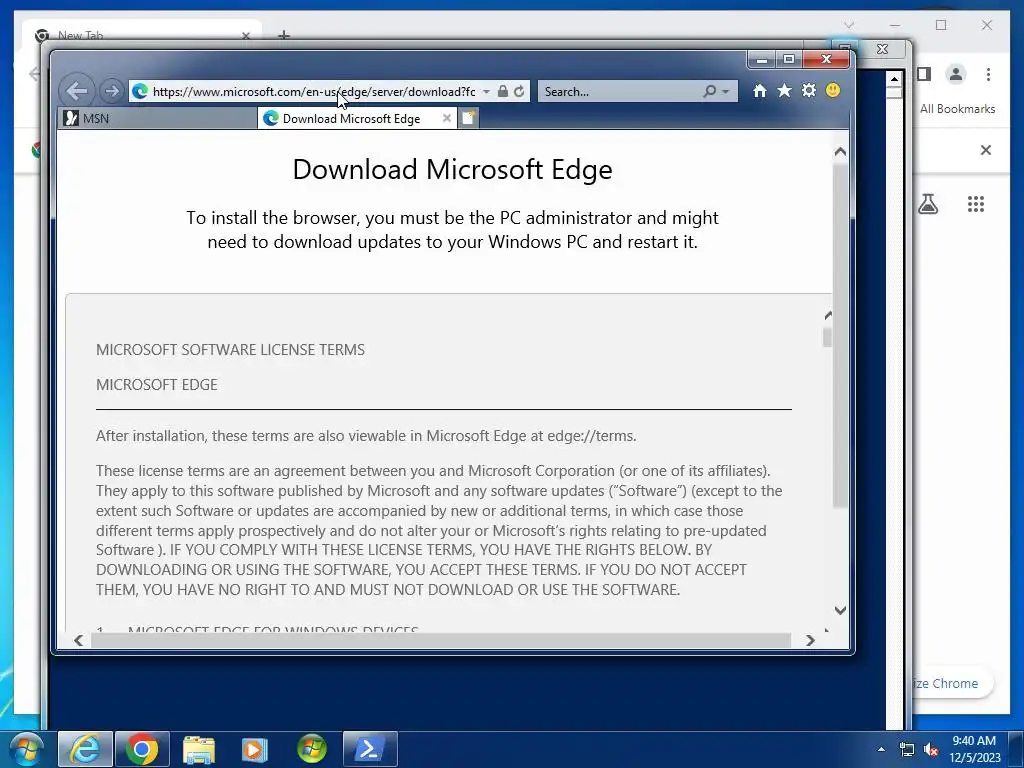Click the "MICROSOFT EDGE" license line
Viewport: 1024px width, 768px height.
[x=157, y=385]
